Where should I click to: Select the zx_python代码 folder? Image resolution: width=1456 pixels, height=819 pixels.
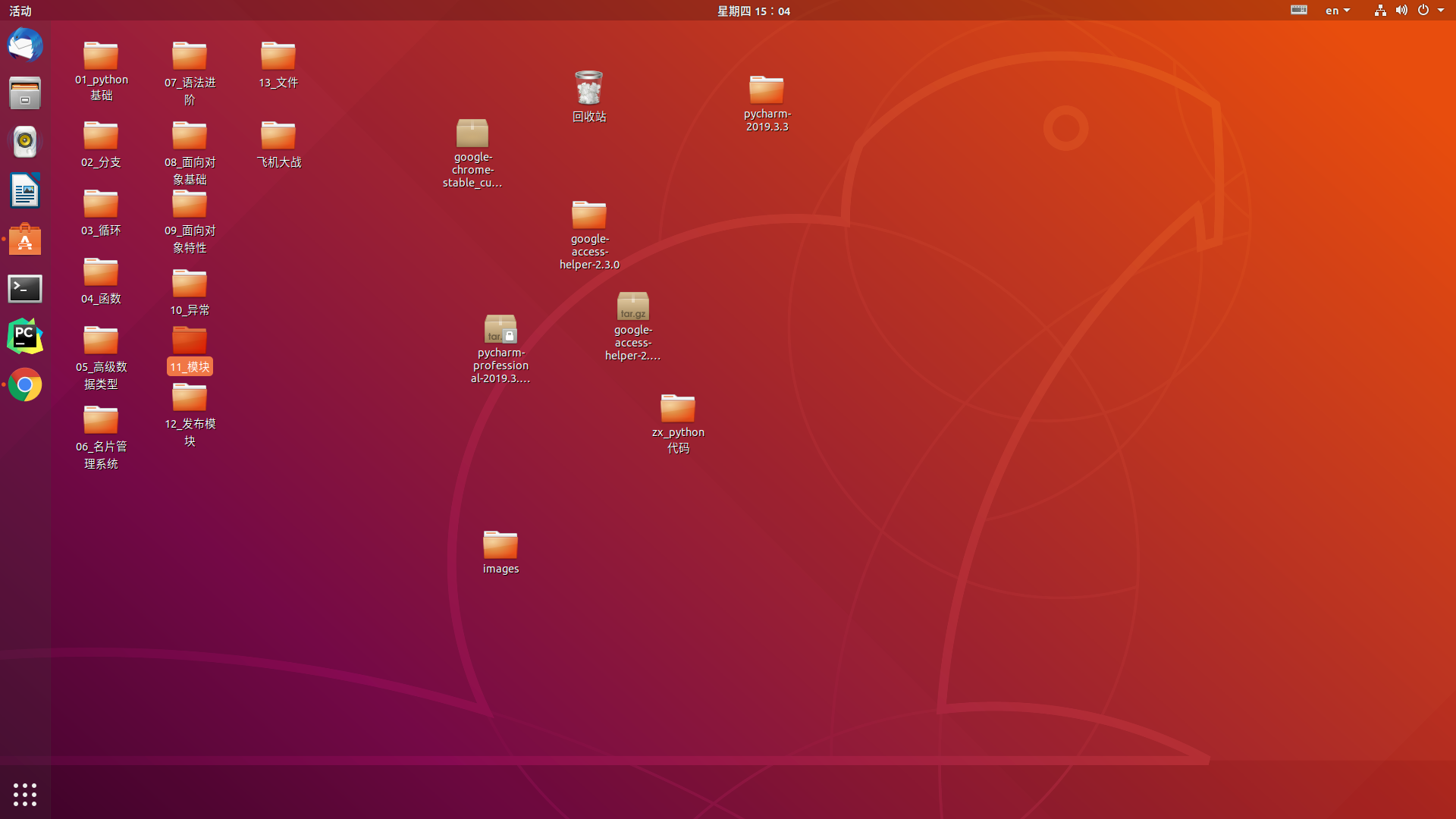point(678,424)
